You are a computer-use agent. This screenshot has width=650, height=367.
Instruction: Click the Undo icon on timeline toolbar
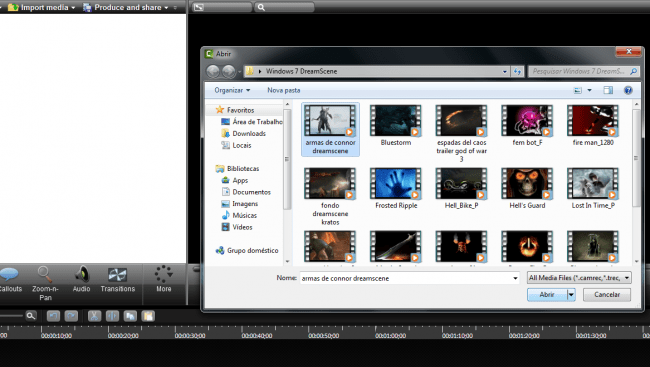coord(53,316)
